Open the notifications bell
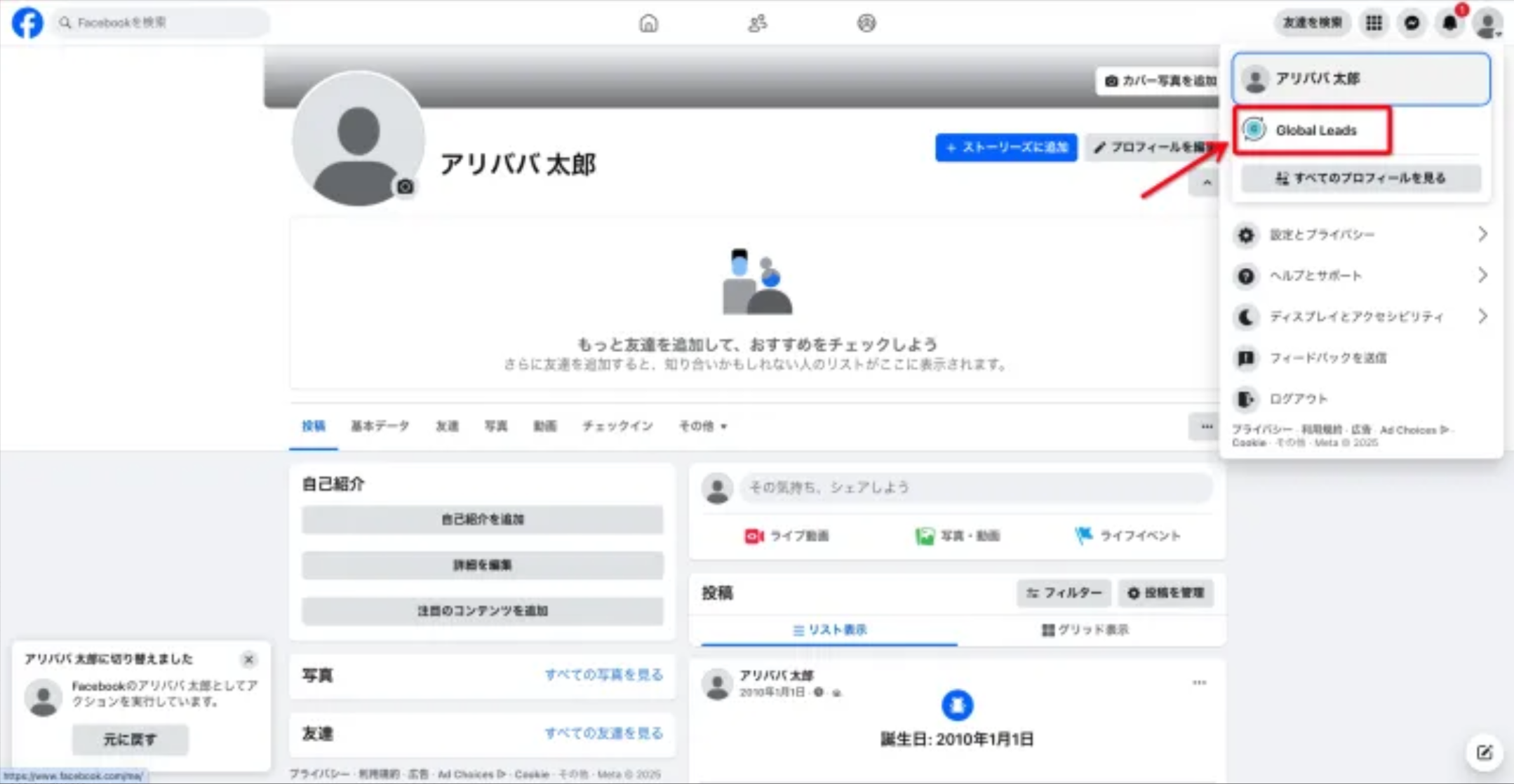Image resolution: width=1514 pixels, height=784 pixels. pyautogui.click(x=1449, y=23)
